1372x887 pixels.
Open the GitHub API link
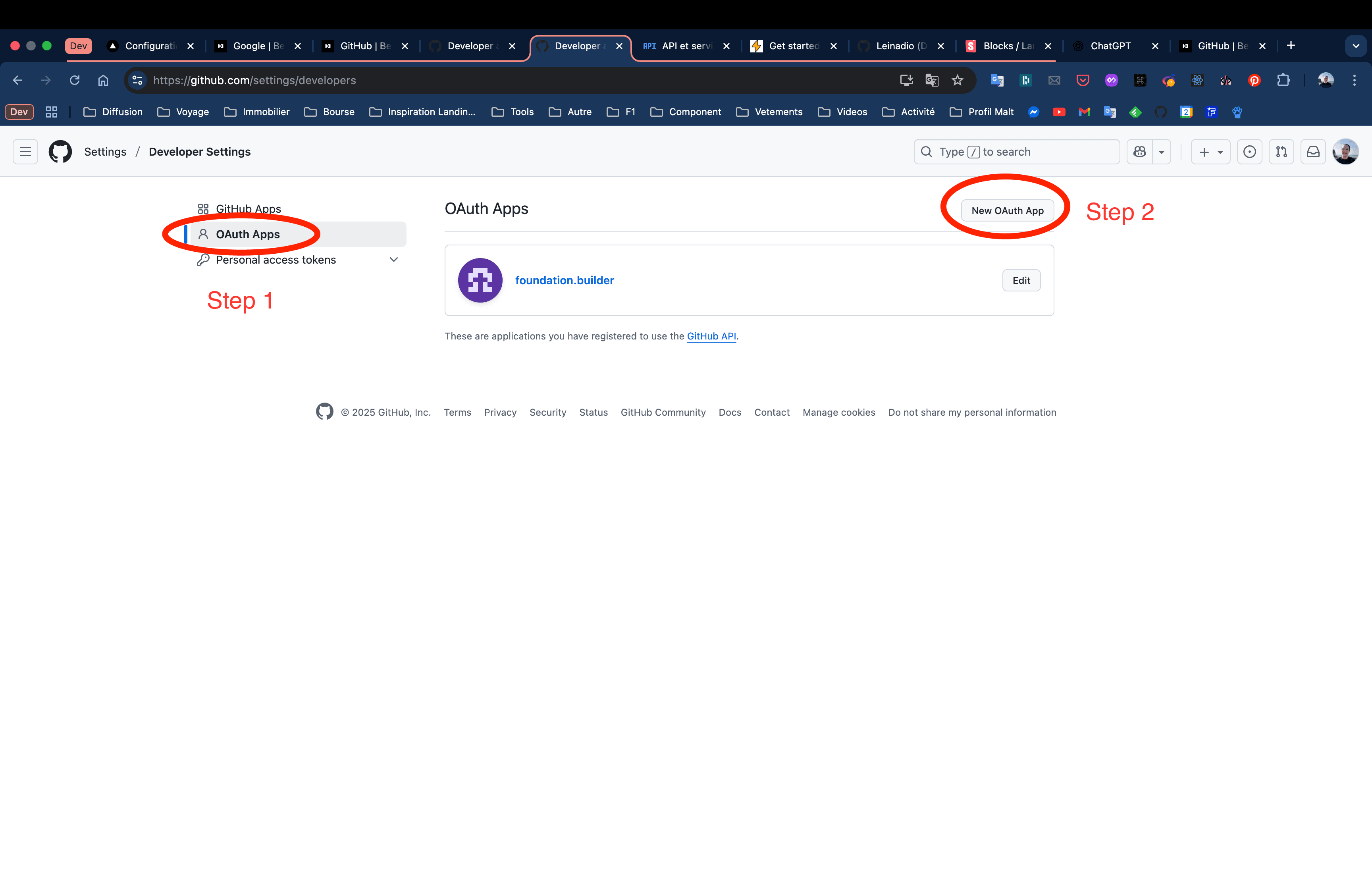click(711, 336)
